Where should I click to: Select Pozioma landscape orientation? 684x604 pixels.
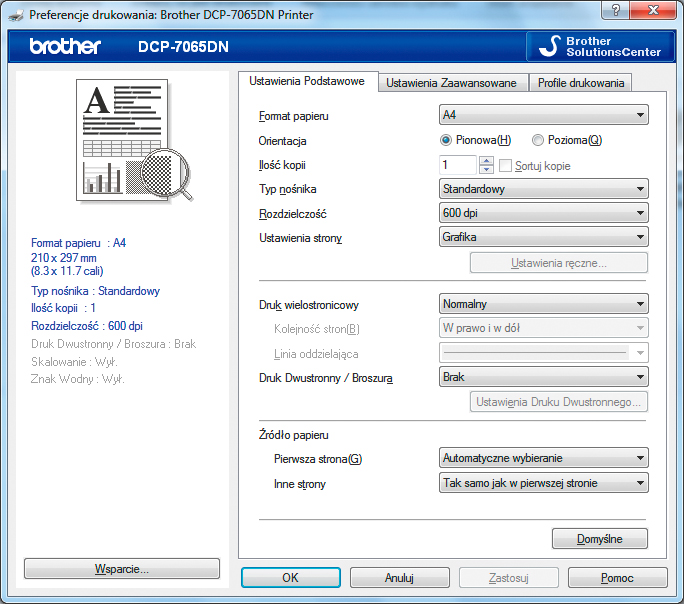(x=538, y=140)
